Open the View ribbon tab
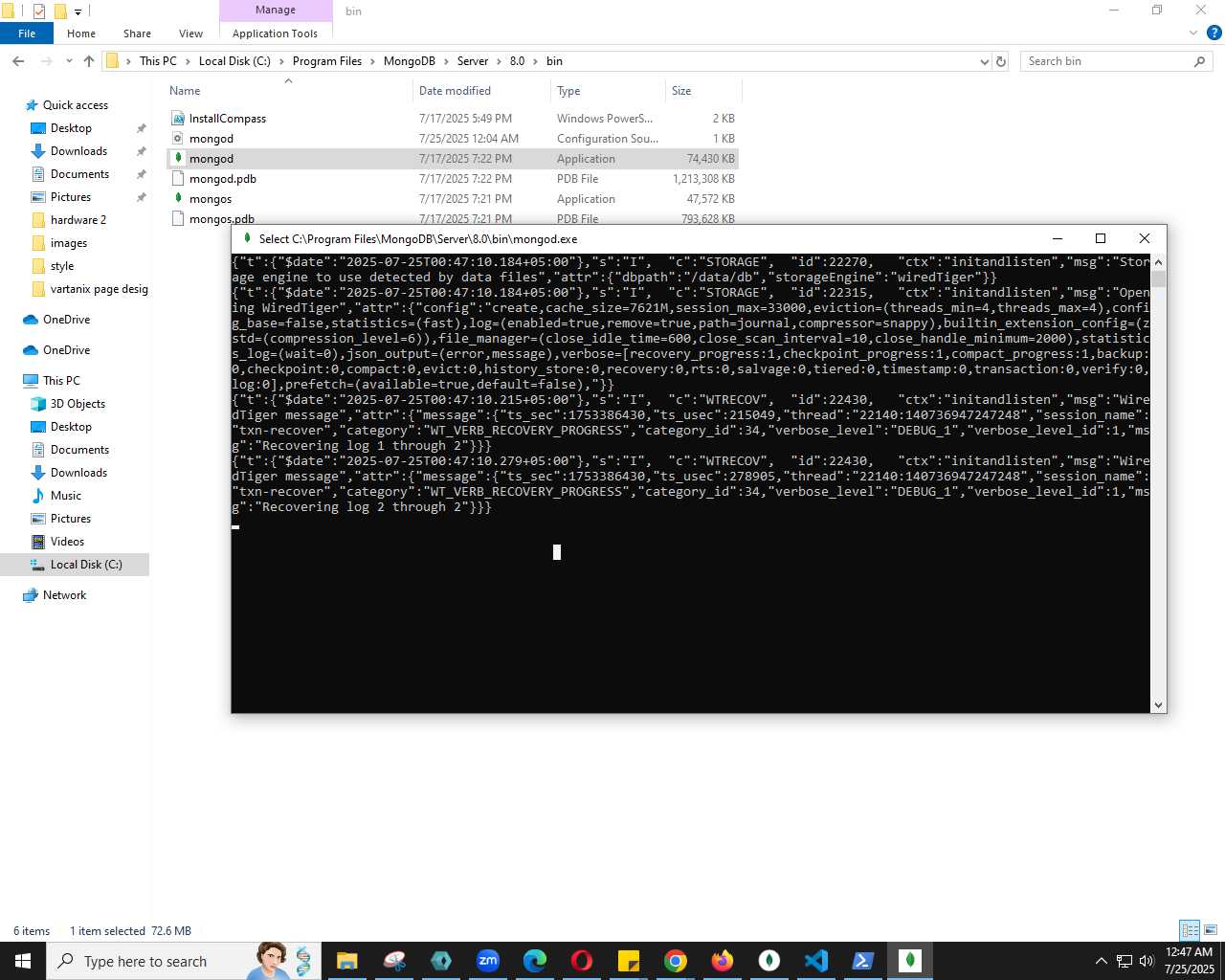Image resolution: width=1225 pixels, height=980 pixels. (190, 33)
